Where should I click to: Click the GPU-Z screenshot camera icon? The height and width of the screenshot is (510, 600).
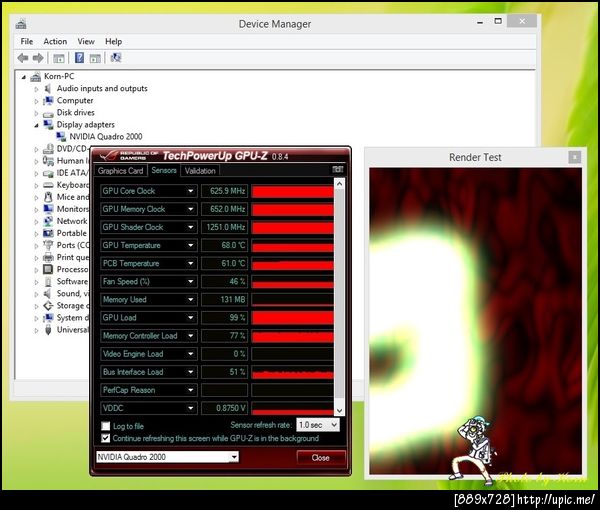tap(338, 169)
